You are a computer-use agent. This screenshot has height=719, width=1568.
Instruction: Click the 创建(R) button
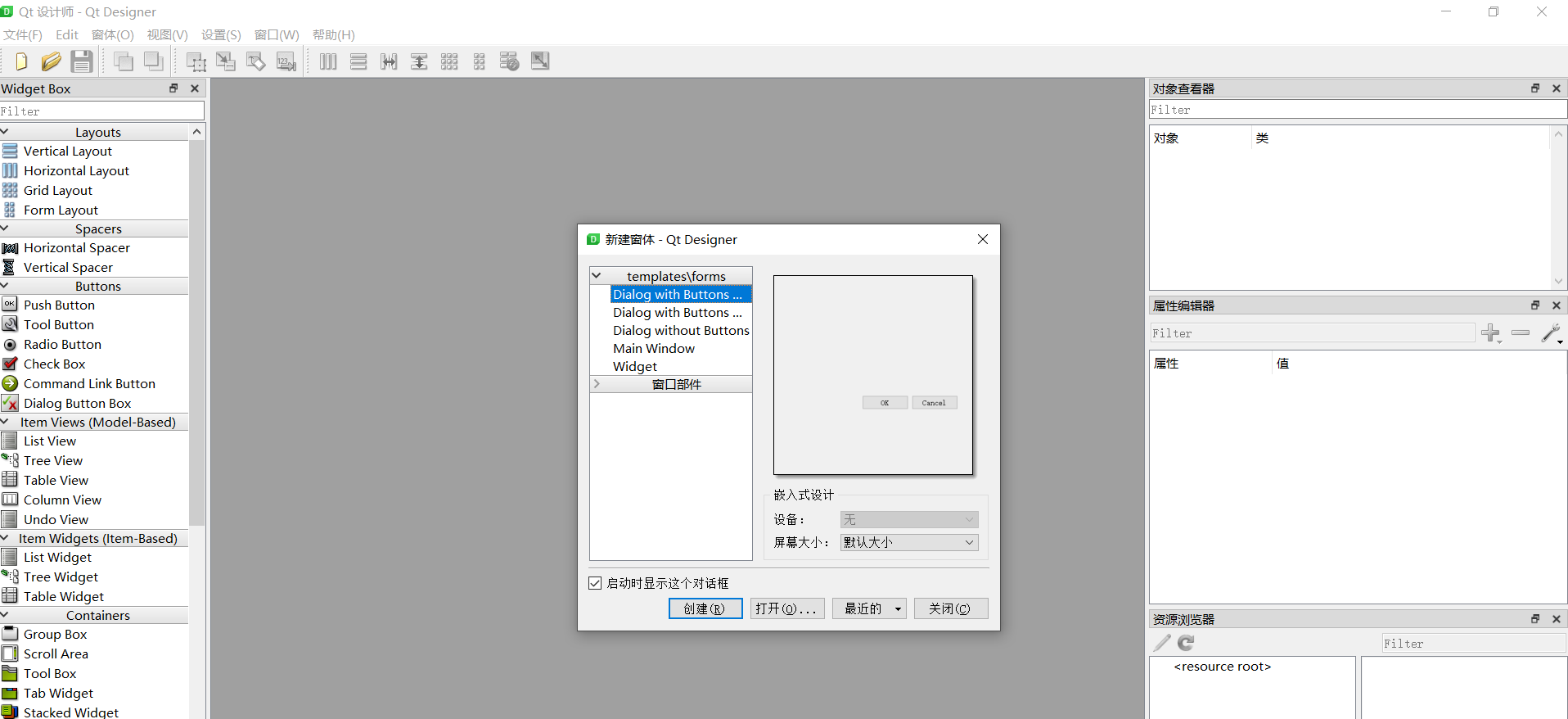[705, 608]
